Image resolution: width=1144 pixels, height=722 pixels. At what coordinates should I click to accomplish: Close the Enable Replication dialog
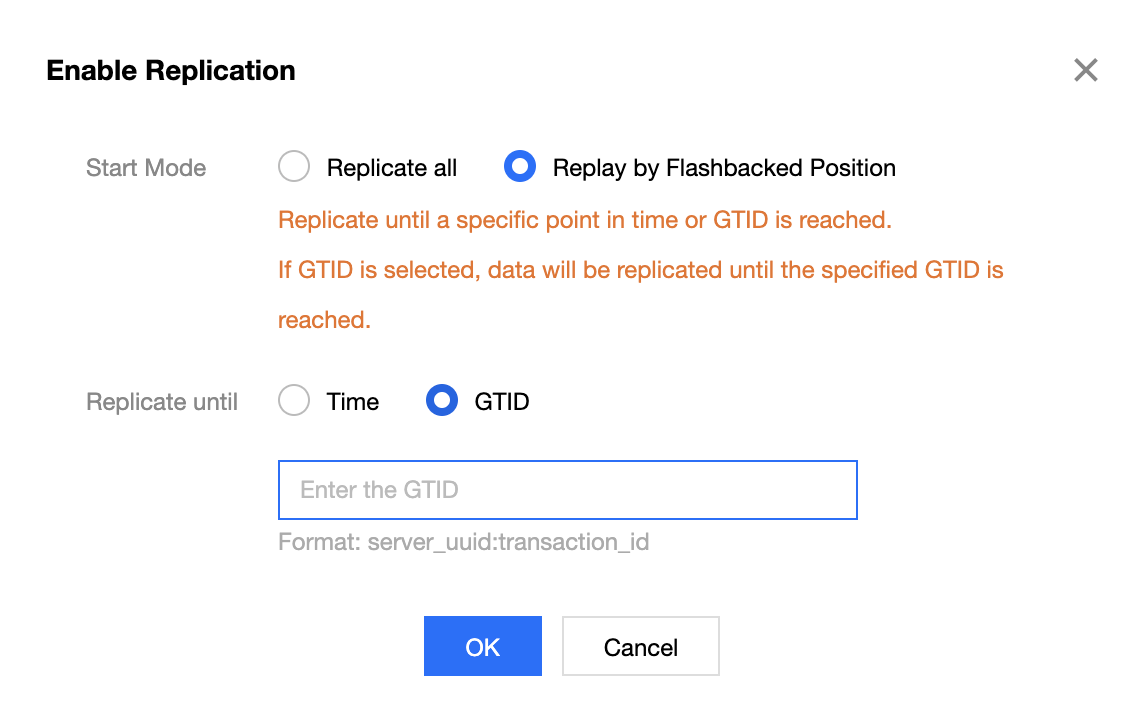(1085, 70)
